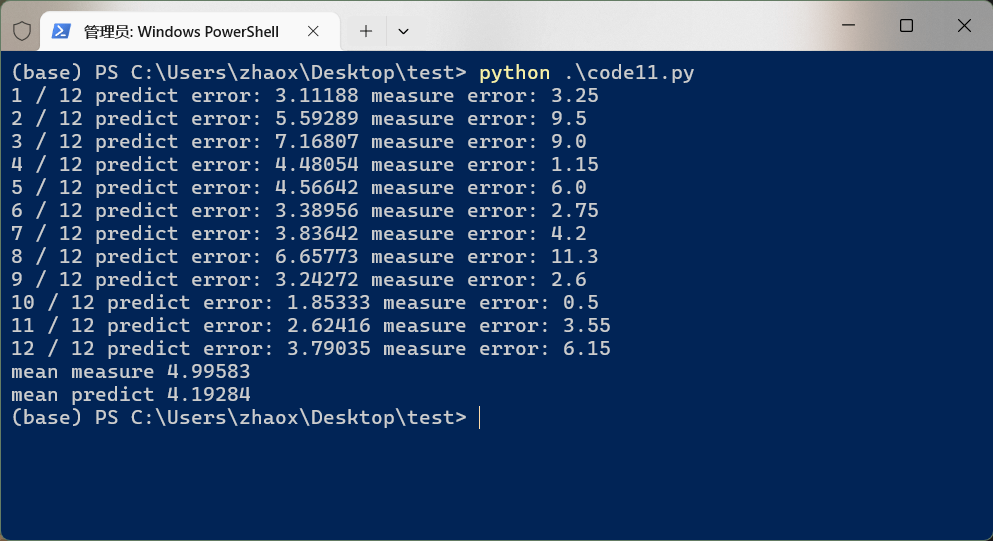Click the yellow python command word
The width and height of the screenshot is (993, 541).
[514, 73]
